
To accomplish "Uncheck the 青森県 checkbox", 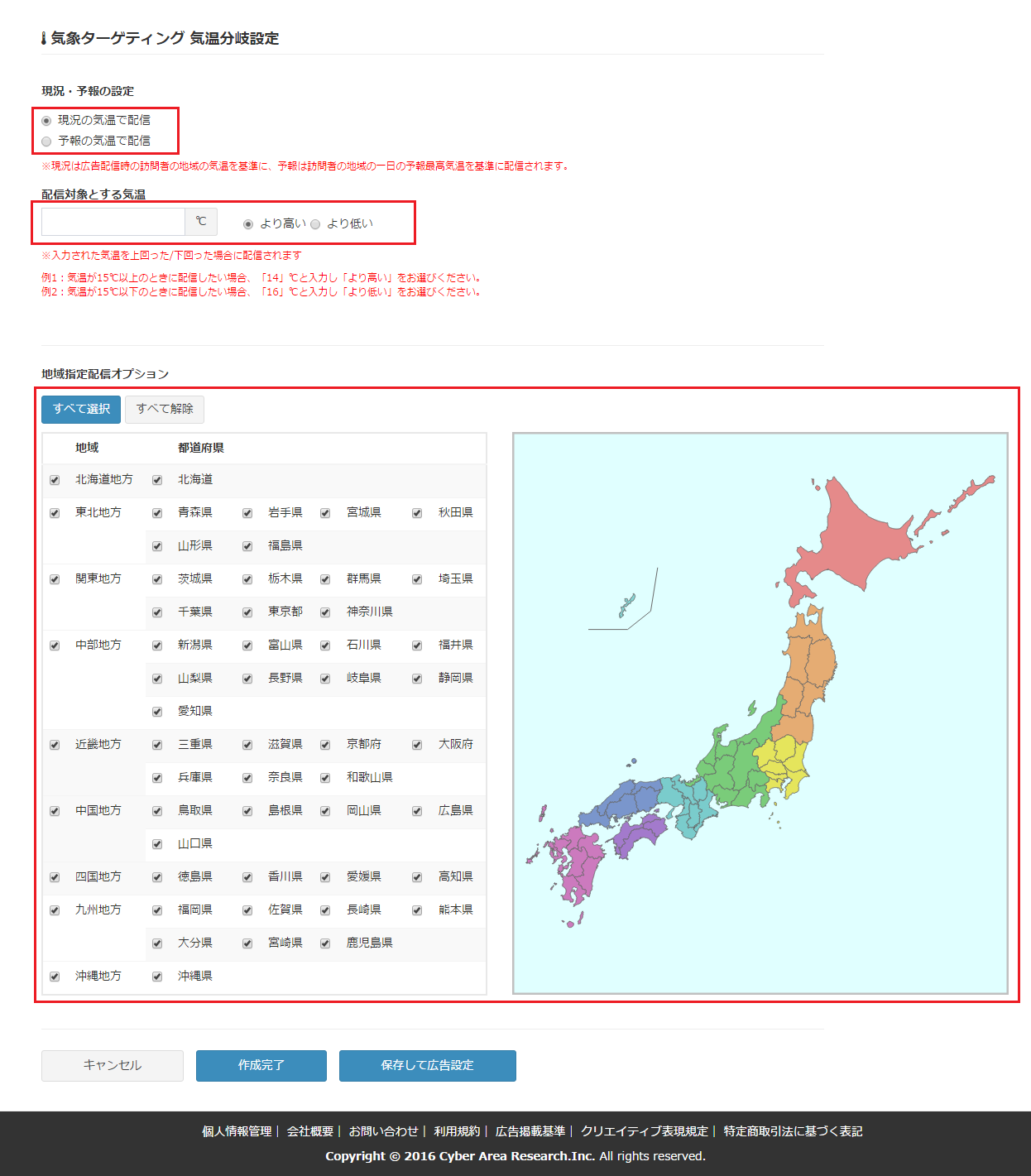I will tap(157, 513).
